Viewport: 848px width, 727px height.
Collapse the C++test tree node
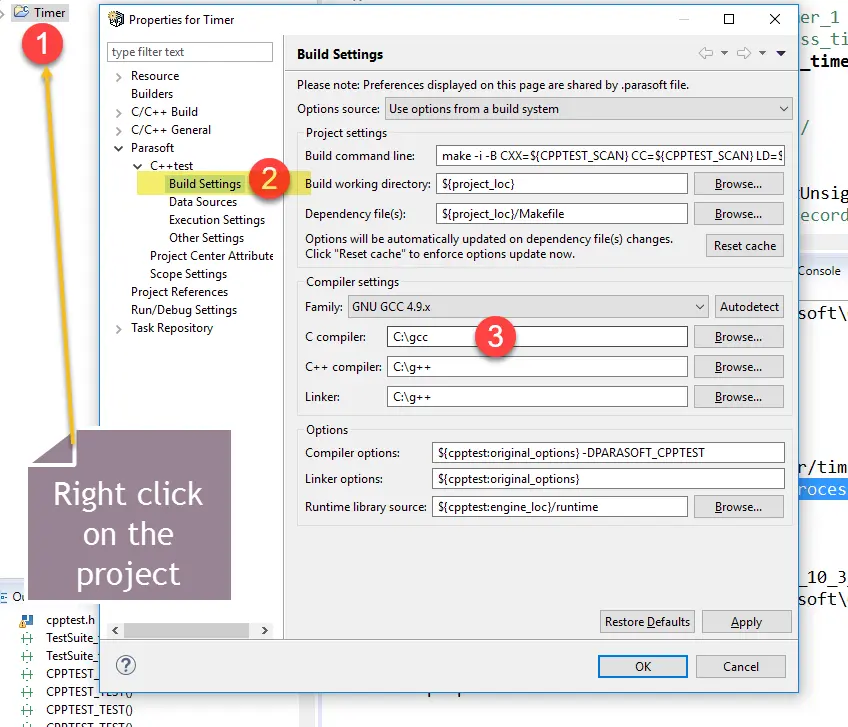(x=138, y=166)
